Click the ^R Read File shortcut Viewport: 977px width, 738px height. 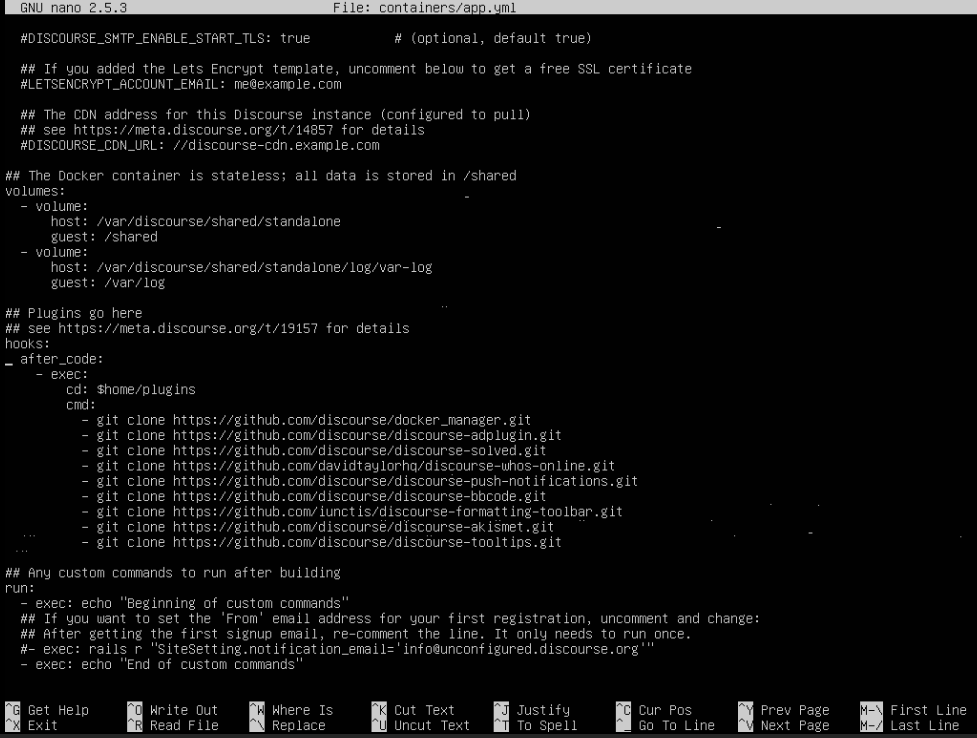173,726
